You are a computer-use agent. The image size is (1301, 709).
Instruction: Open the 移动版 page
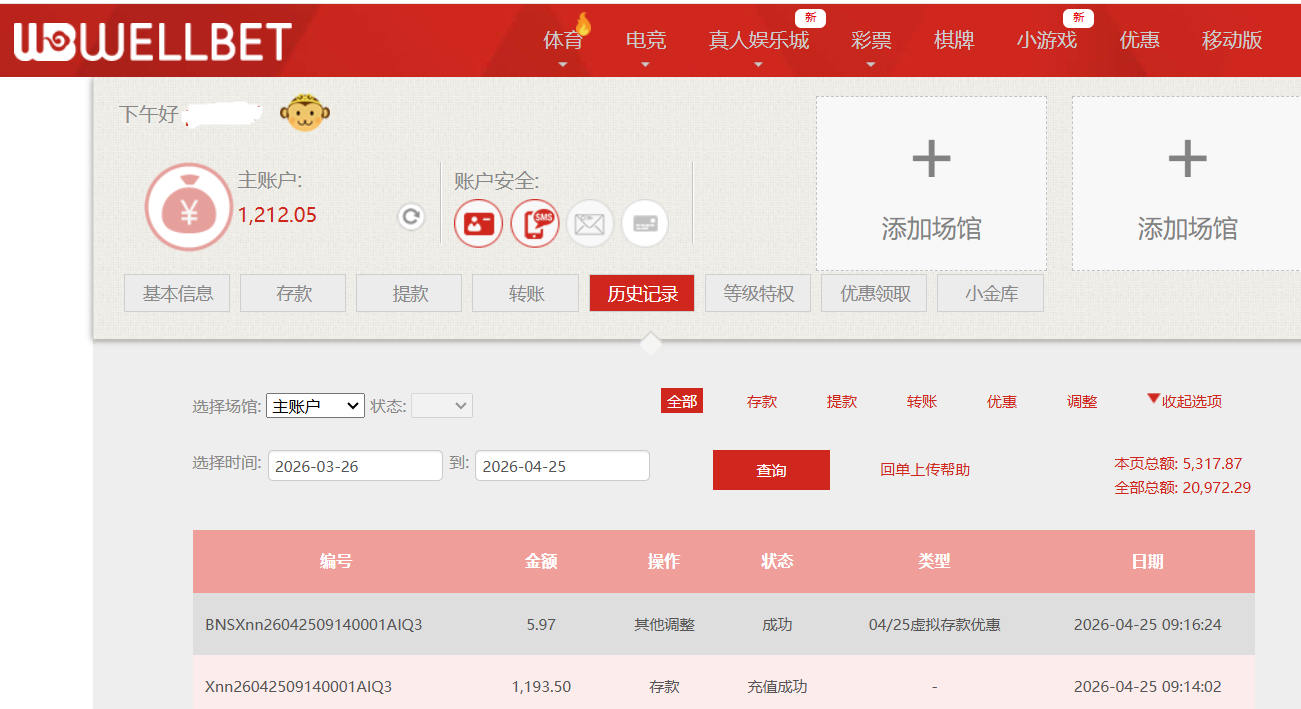[1232, 41]
